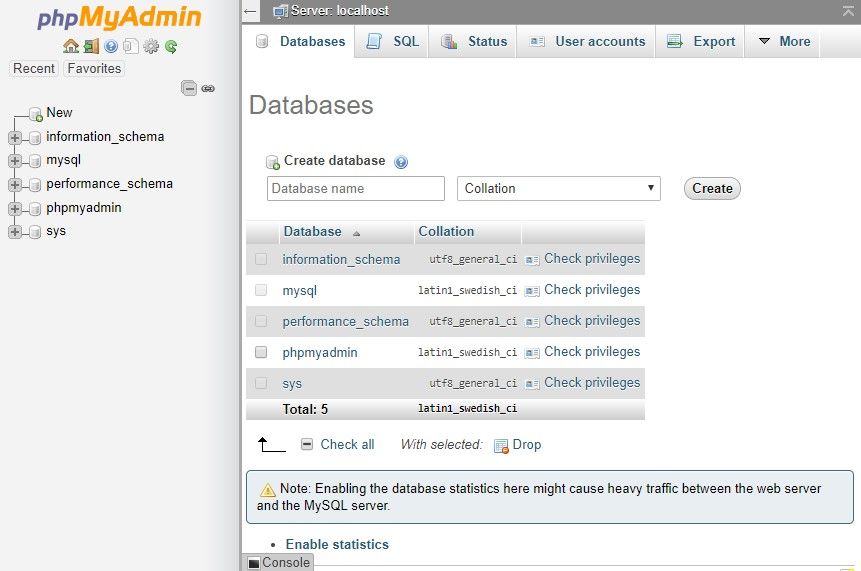Viewport: 861px width, 571px height.
Task: Expand mysql node in navigation tree
Action: click(x=15, y=161)
